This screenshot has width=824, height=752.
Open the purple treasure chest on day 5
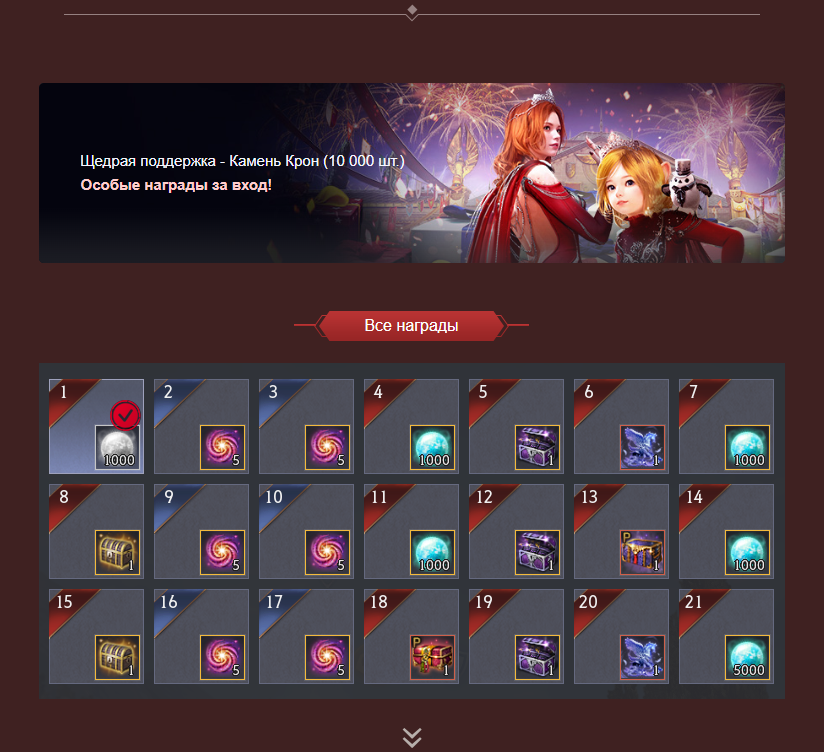coord(538,447)
